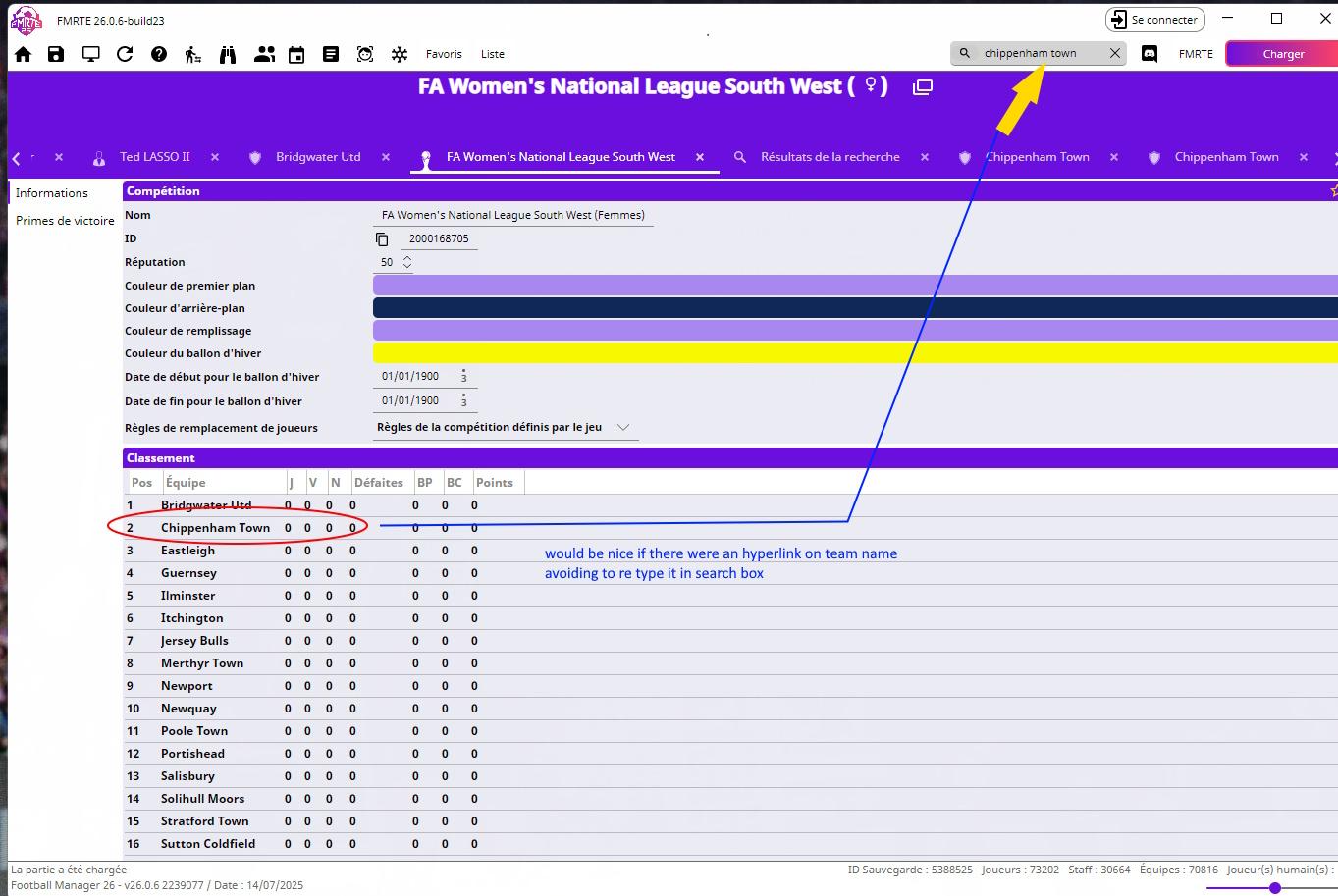Click the Charger button
Screen dimensions: 1338x896
(1282, 54)
